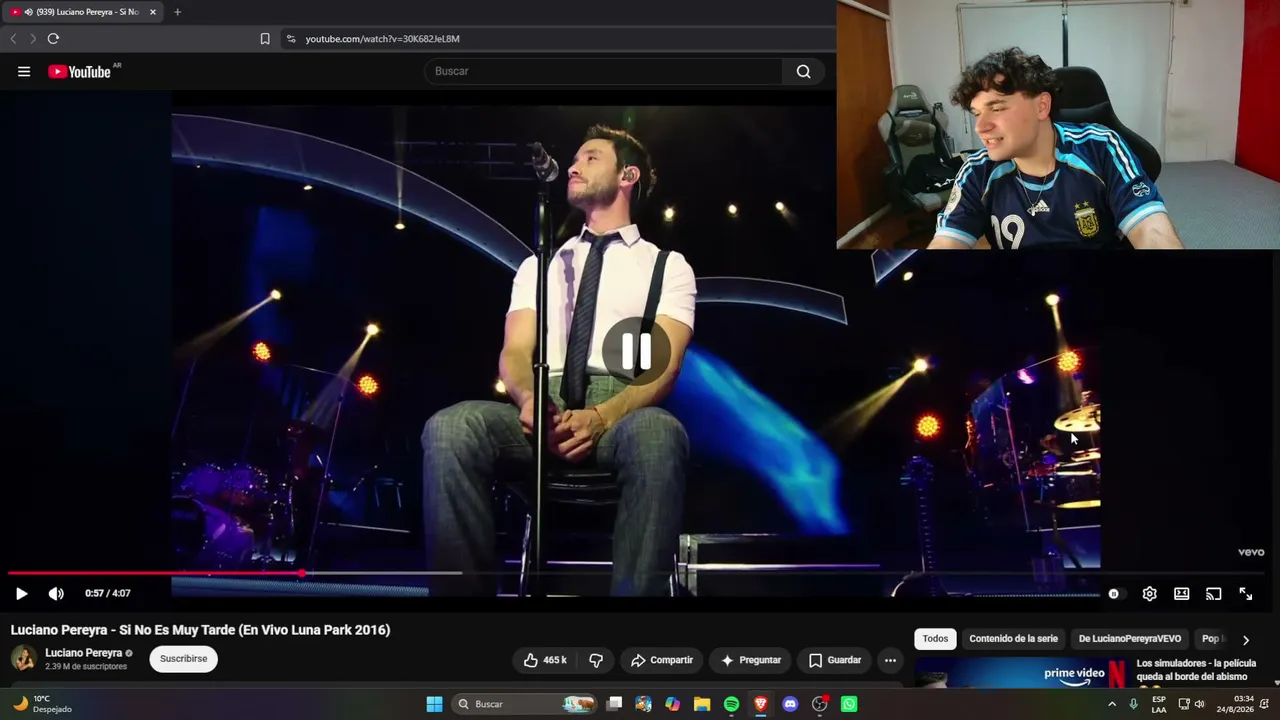Mute the video player volume
Viewport: 1280px width, 720px height.
coord(56,594)
